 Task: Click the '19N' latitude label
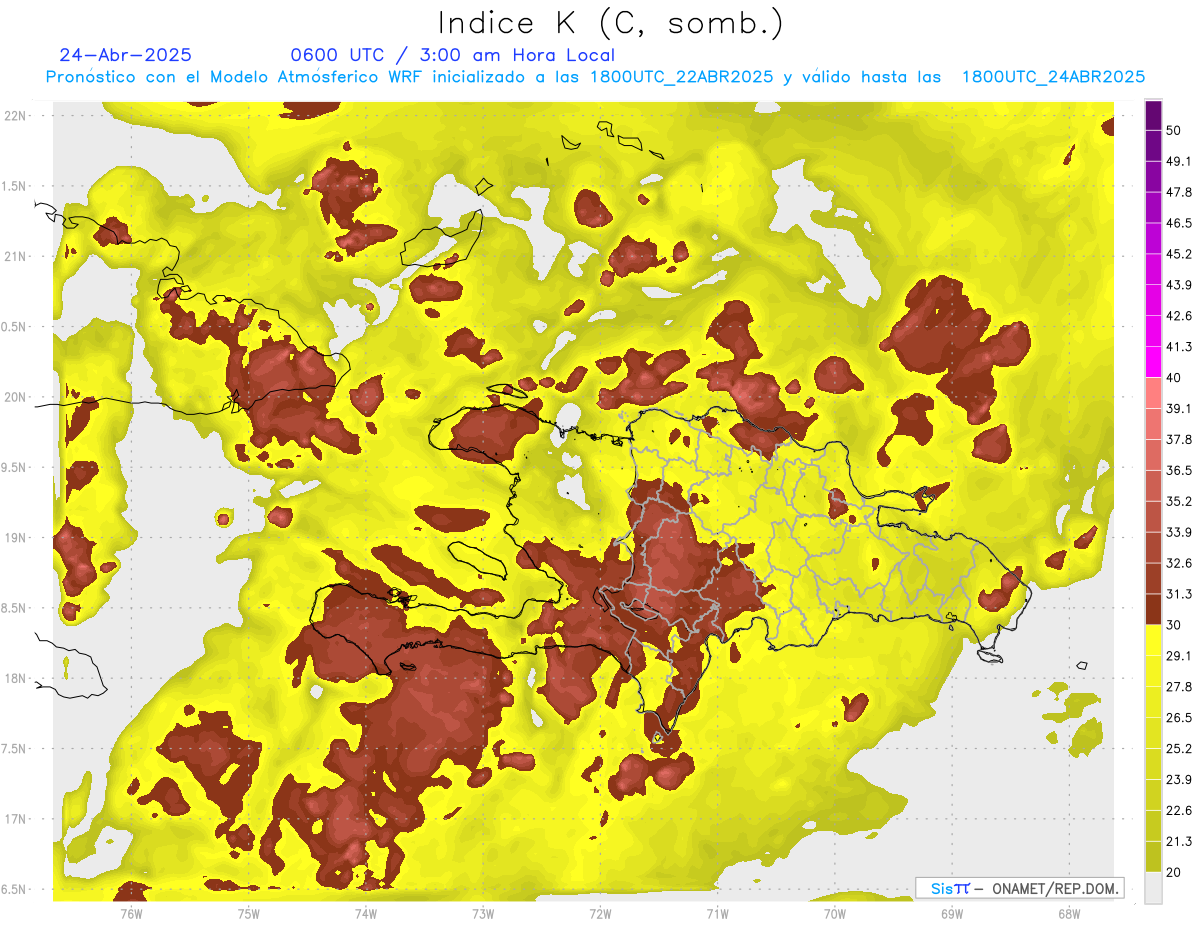pos(14,538)
